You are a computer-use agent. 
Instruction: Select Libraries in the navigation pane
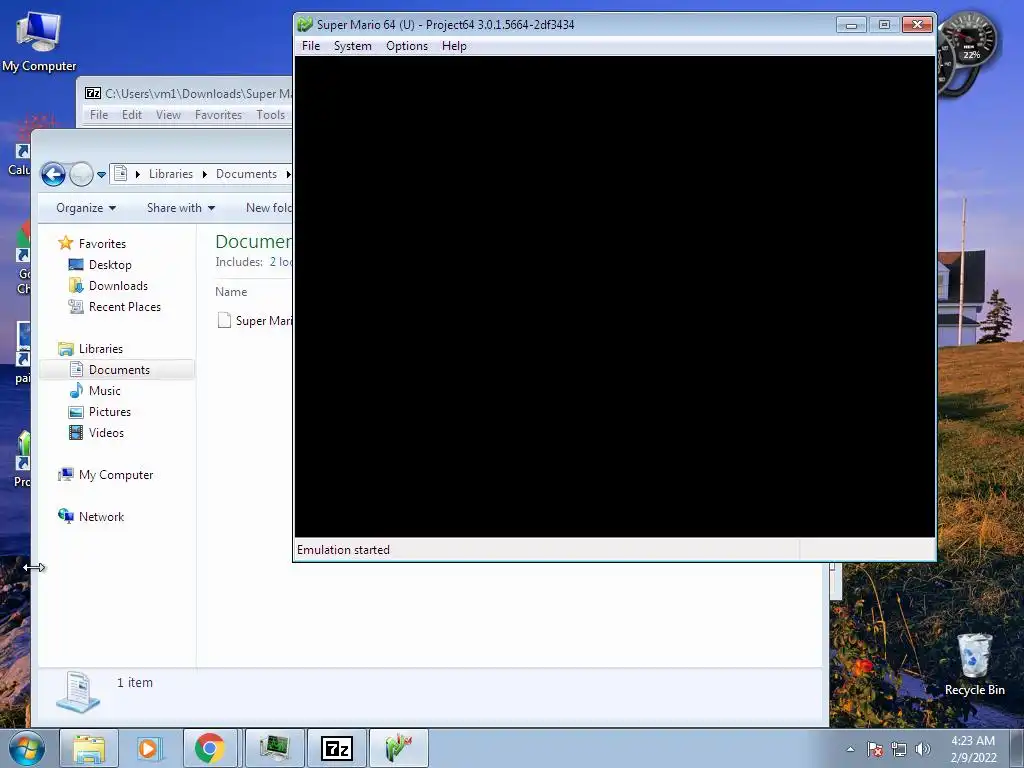(101, 349)
